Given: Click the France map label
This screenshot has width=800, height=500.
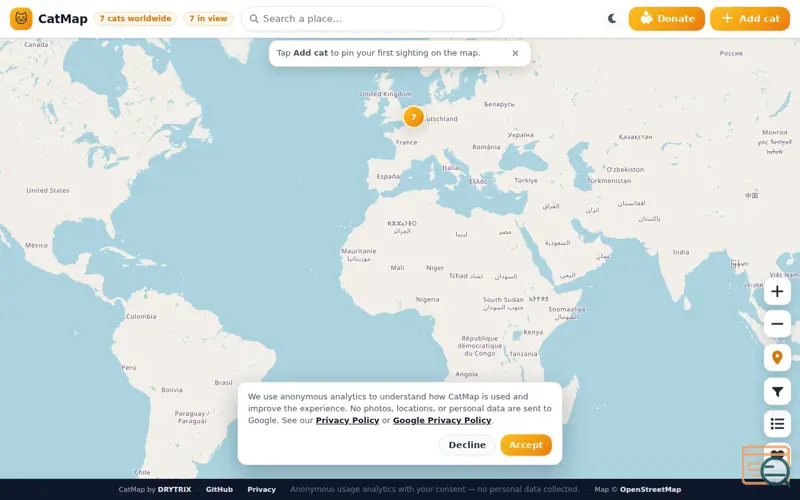Looking at the screenshot, I should [x=407, y=142].
